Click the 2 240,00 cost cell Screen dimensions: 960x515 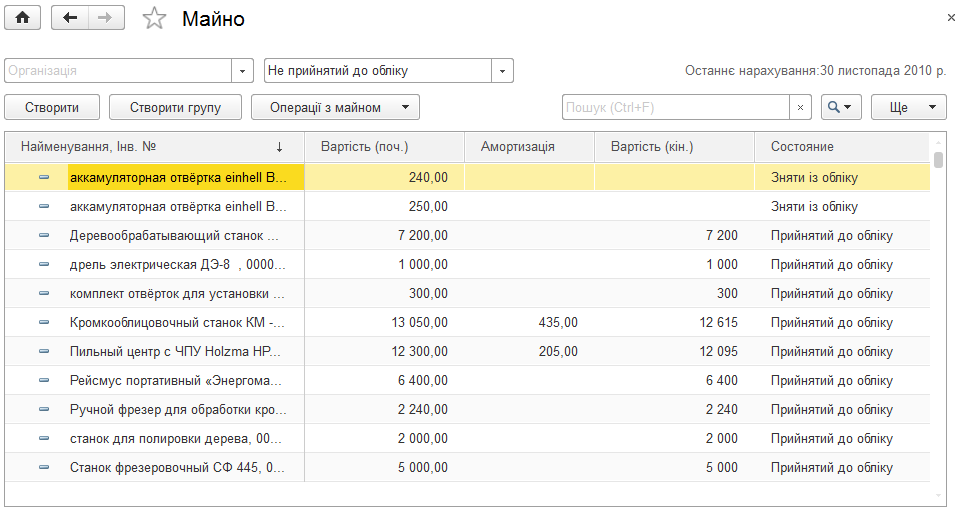tap(384, 410)
